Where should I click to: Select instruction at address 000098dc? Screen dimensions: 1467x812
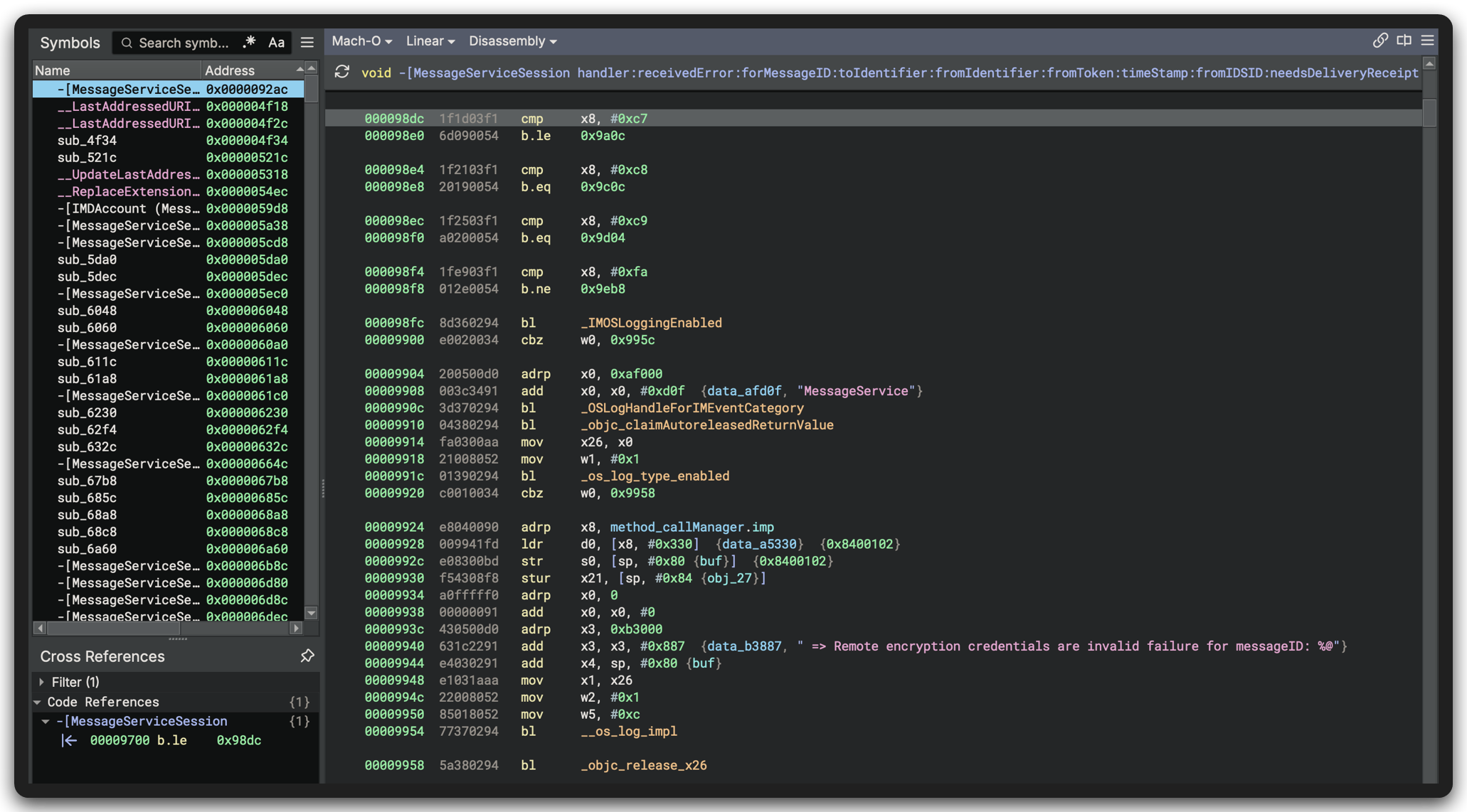(x=874, y=119)
